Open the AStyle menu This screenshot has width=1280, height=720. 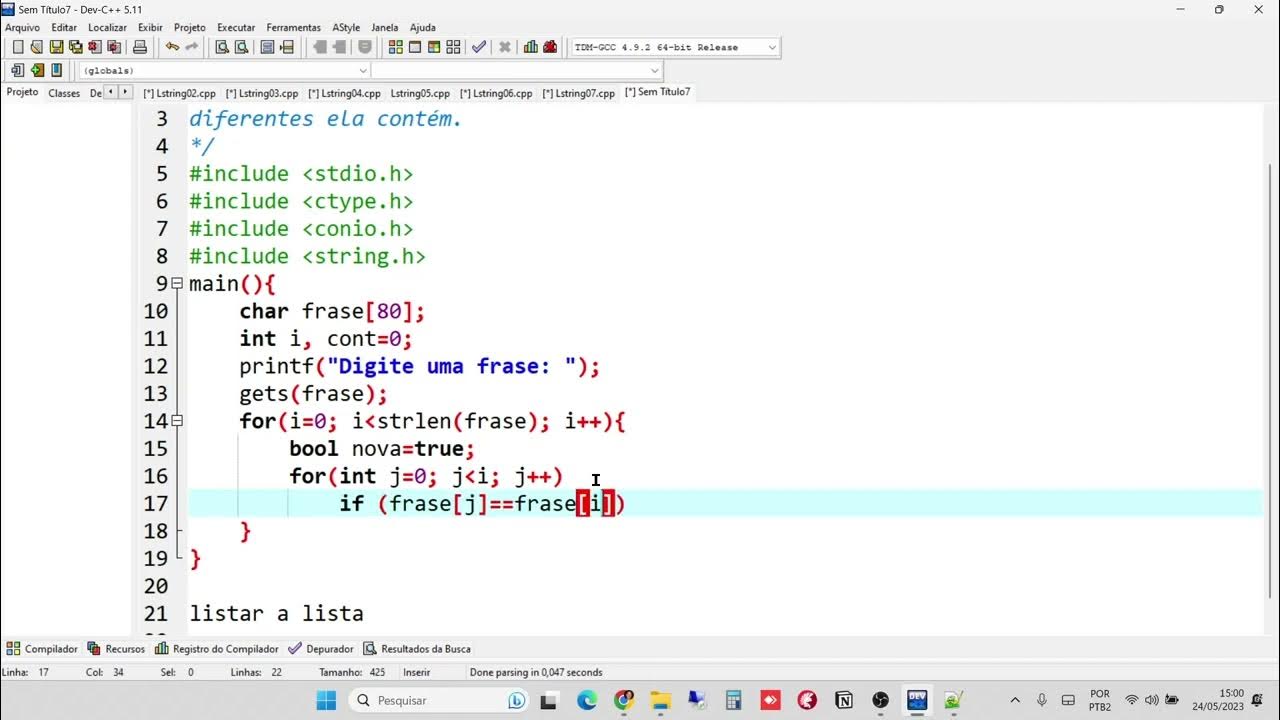coord(346,27)
